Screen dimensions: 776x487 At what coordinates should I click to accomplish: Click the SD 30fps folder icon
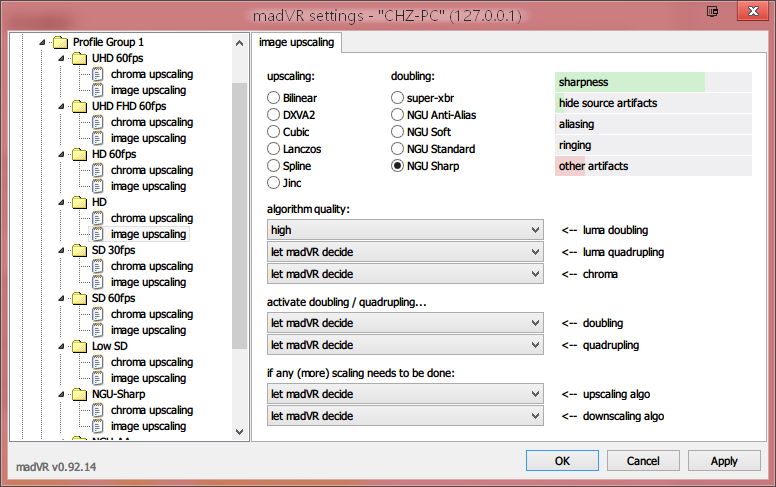pyautogui.click(x=79, y=250)
